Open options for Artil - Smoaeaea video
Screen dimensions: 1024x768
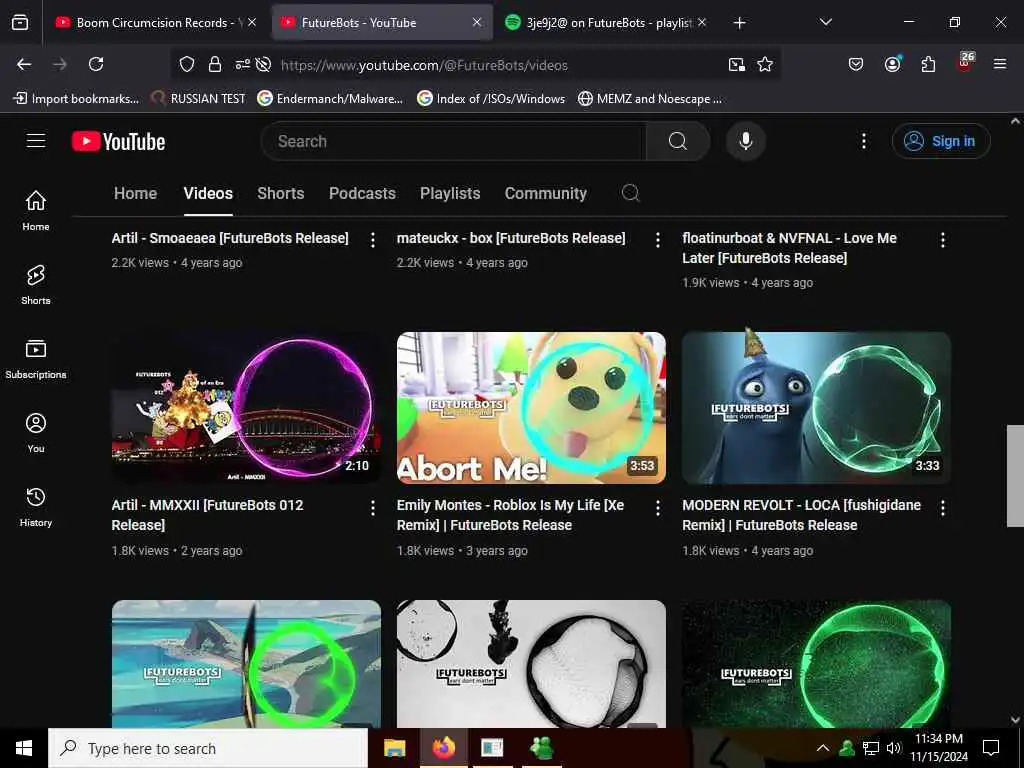click(373, 240)
